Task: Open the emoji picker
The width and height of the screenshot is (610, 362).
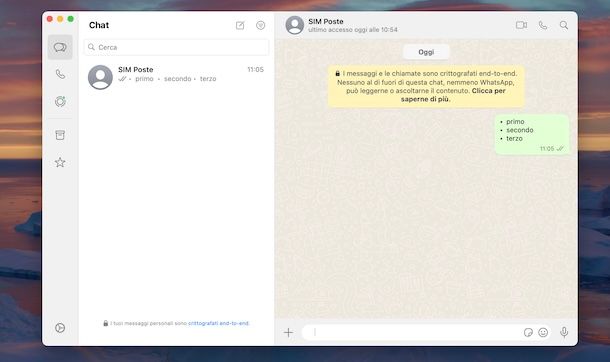Action: [x=543, y=332]
